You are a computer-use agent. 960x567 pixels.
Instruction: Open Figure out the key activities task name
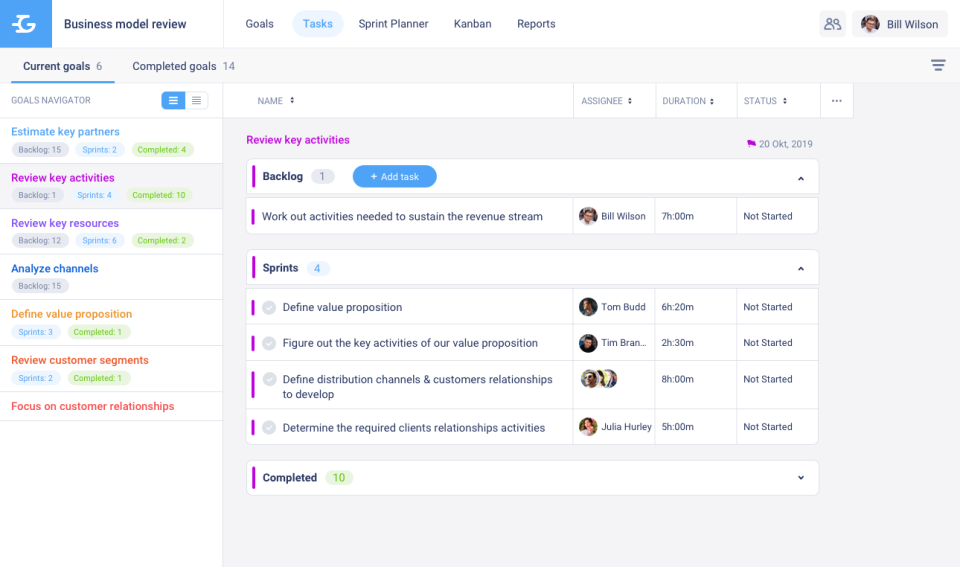coord(410,343)
